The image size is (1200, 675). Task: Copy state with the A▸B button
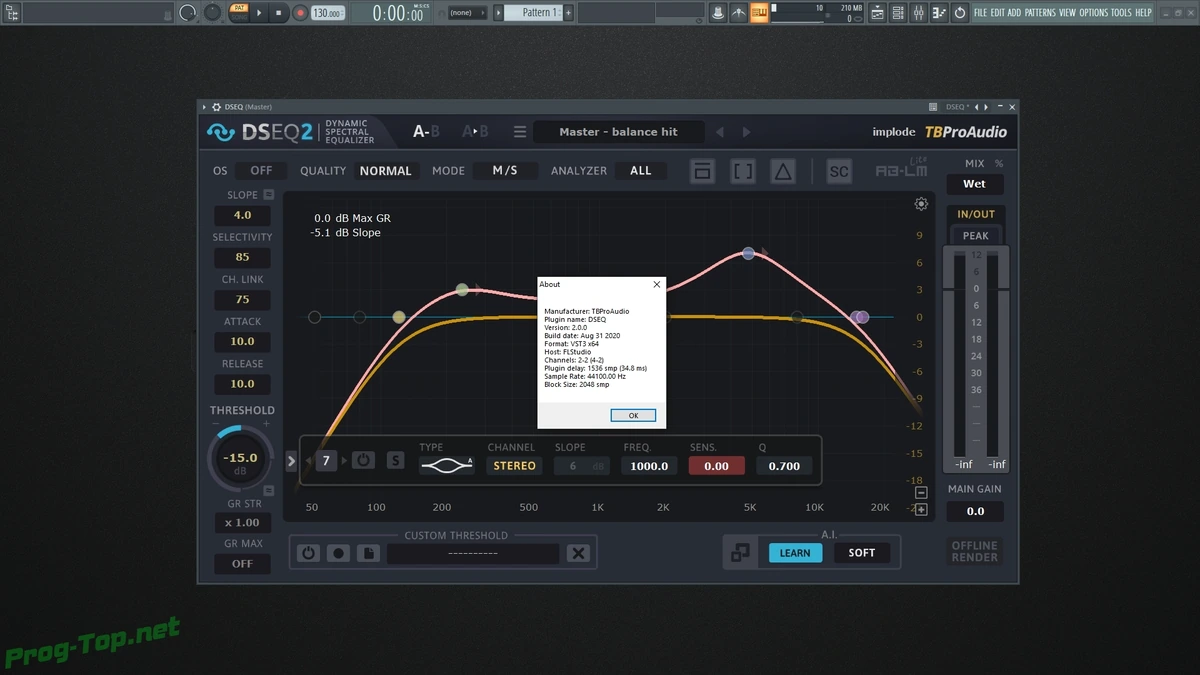tap(475, 132)
